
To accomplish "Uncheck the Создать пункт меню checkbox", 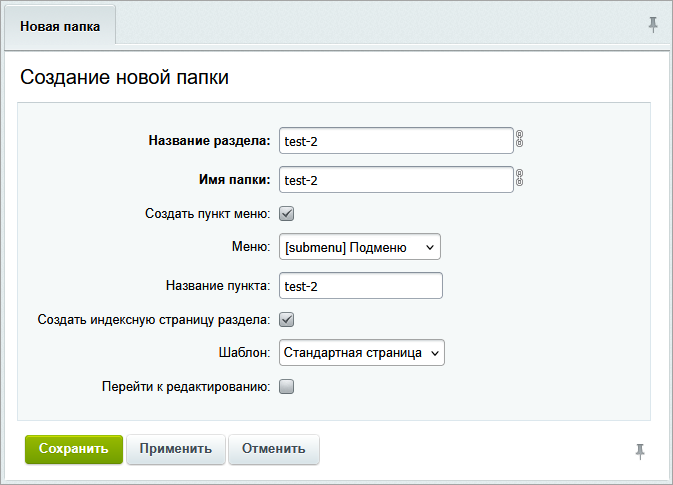I will click(286, 213).
